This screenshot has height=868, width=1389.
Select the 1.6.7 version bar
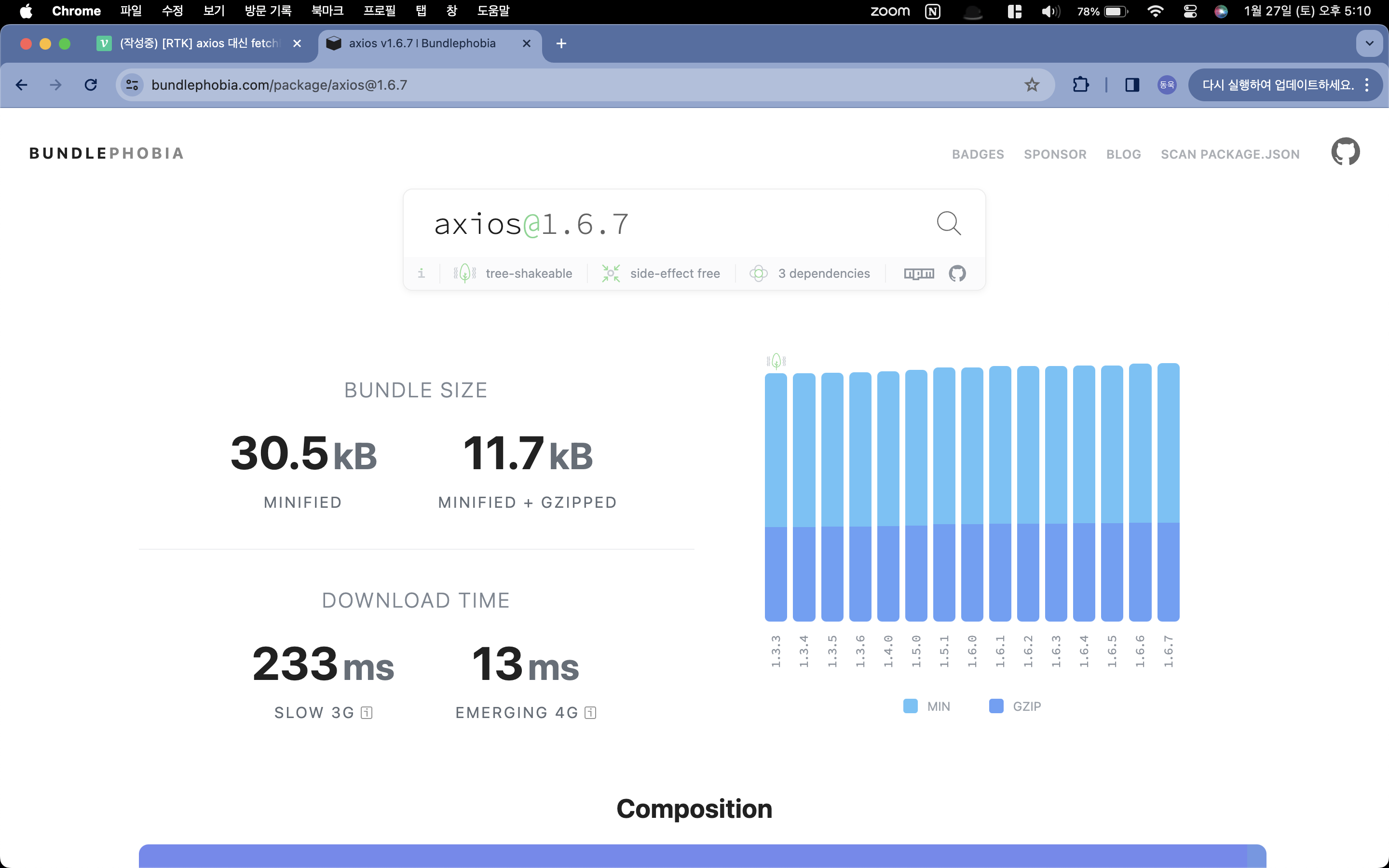pyautogui.click(x=1168, y=492)
